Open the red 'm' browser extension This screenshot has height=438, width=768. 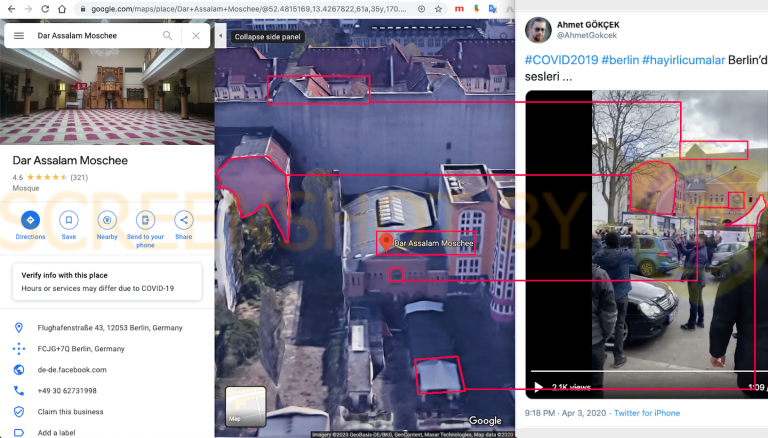[x=459, y=9]
